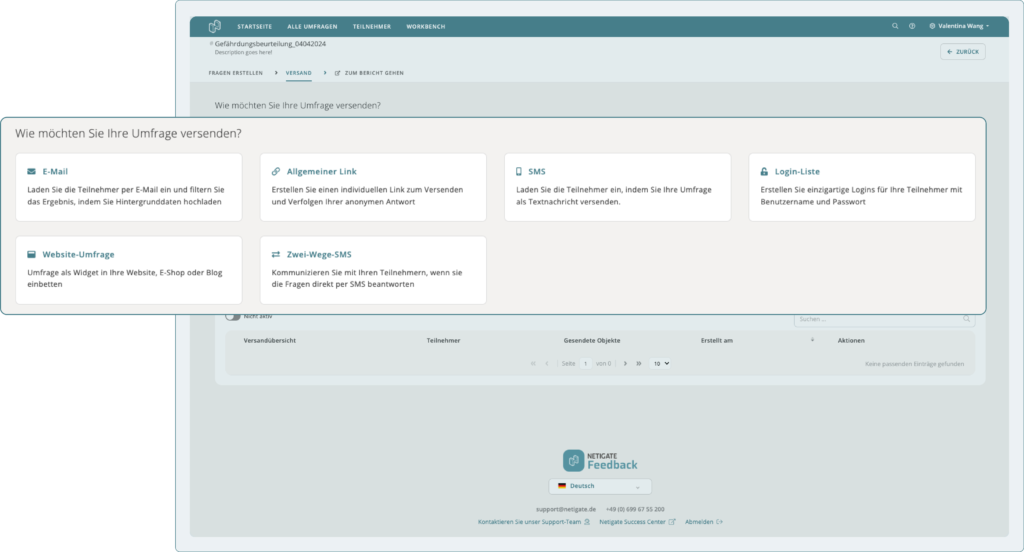The image size is (1024, 552).
Task: Go to the next table page
Action: (625, 363)
